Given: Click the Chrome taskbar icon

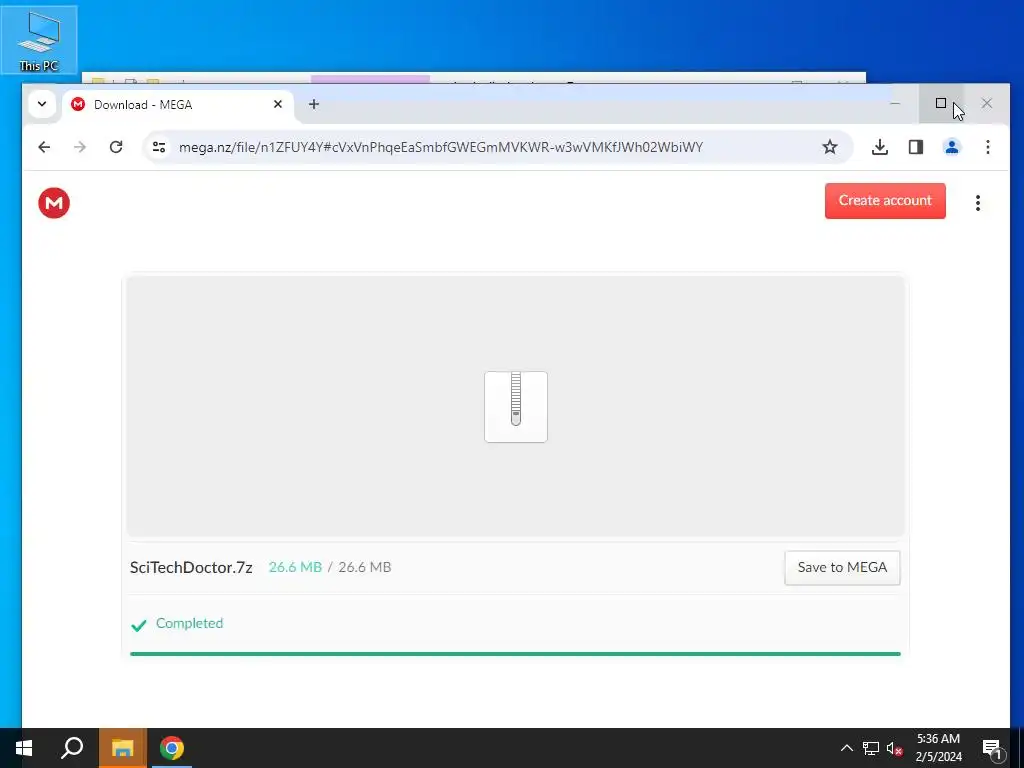Looking at the screenshot, I should click(x=172, y=748).
